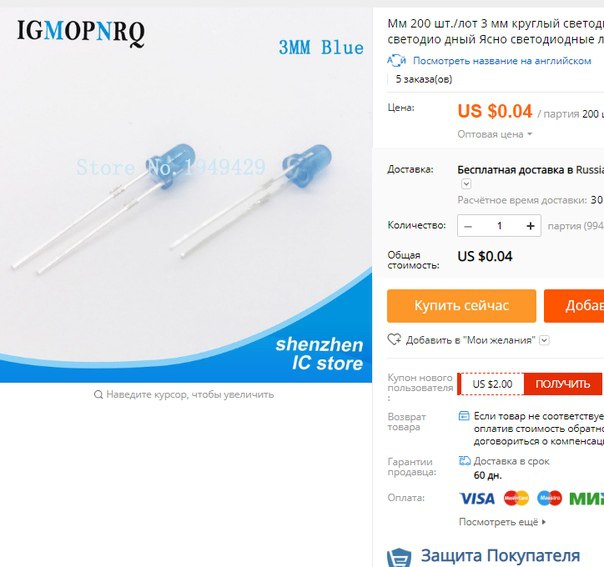Image resolution: width=604 pixels, height=567 pixels.
Task: Click the heart wishlist icon
Action: pos(394,339)
